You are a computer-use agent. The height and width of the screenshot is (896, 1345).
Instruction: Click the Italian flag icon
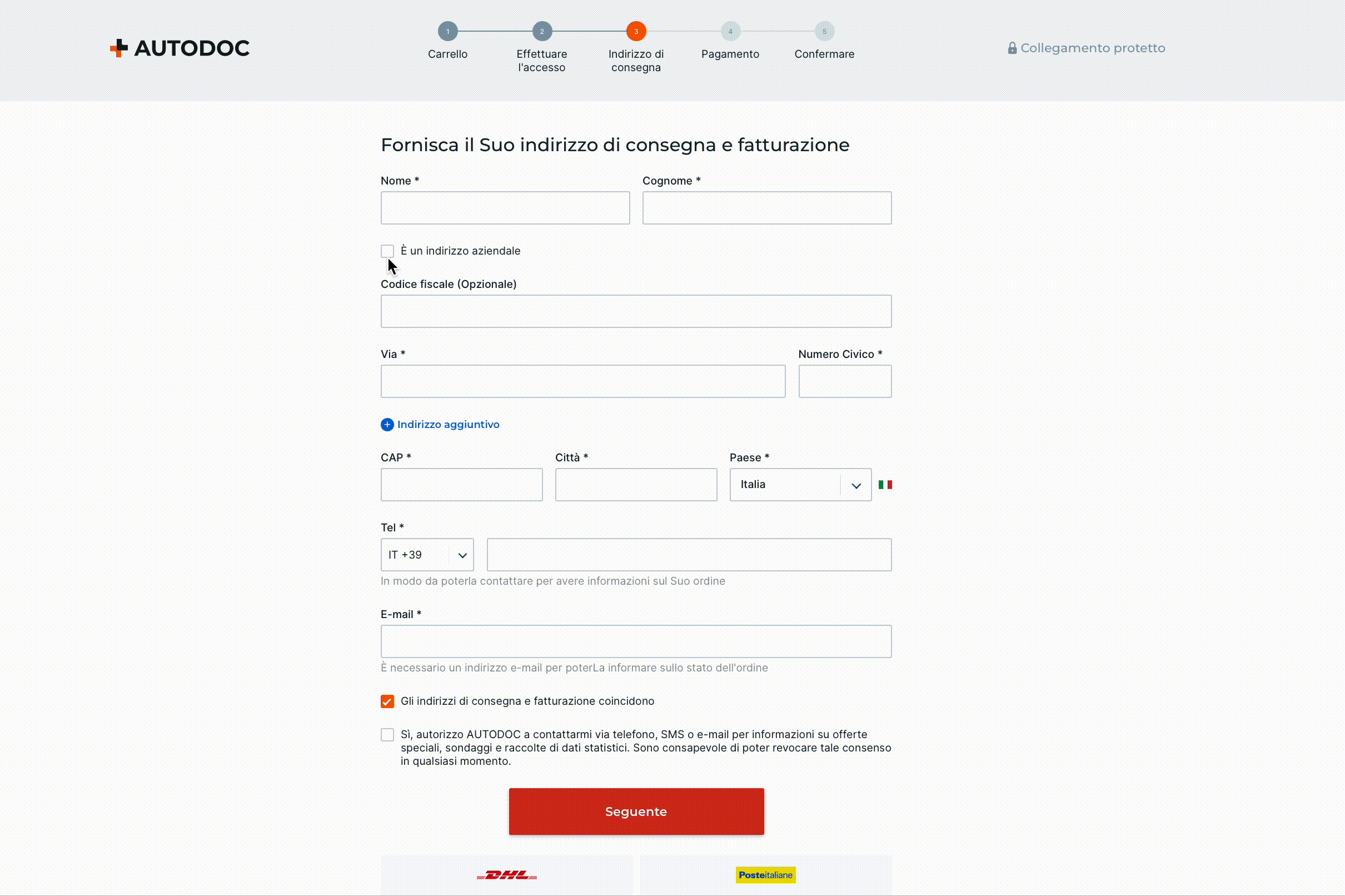(885, 485)
